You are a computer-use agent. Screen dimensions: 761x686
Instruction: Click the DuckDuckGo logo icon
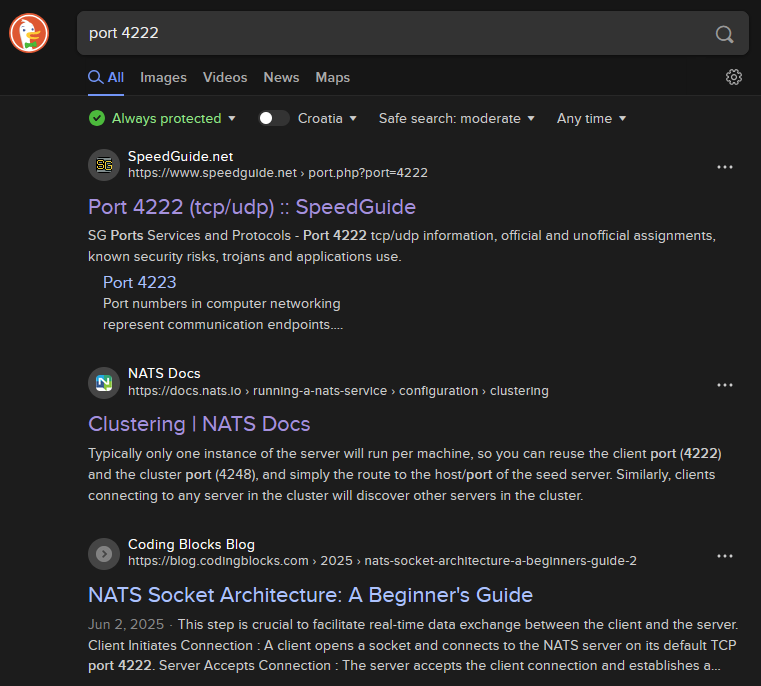[29, 33]
